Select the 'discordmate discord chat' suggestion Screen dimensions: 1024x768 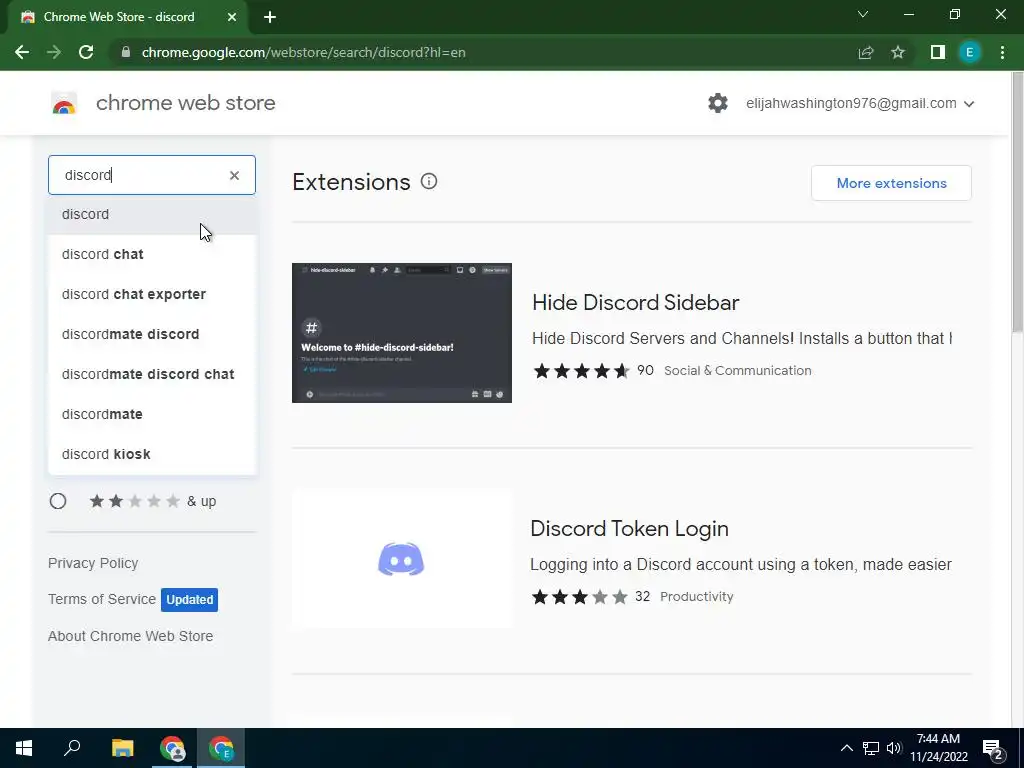point(152,374)
